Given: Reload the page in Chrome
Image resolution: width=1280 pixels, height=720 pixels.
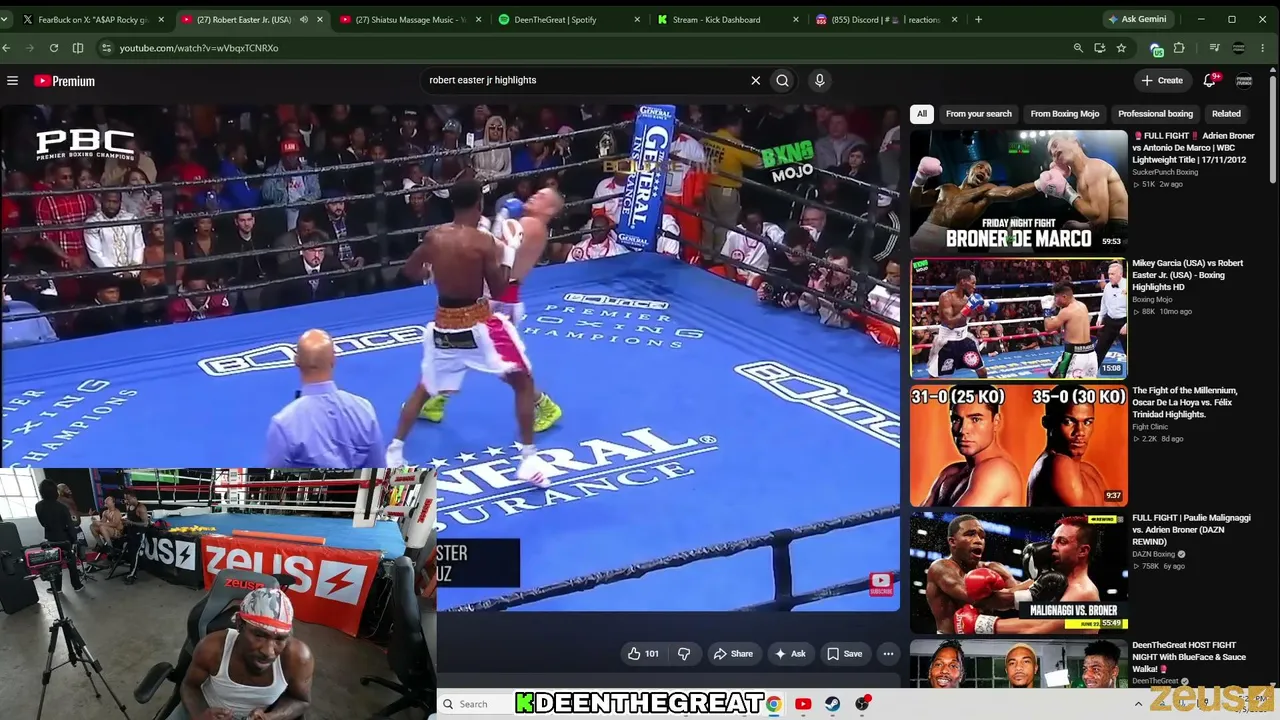Looking at the screenshot, I should (x=54, y=48).
